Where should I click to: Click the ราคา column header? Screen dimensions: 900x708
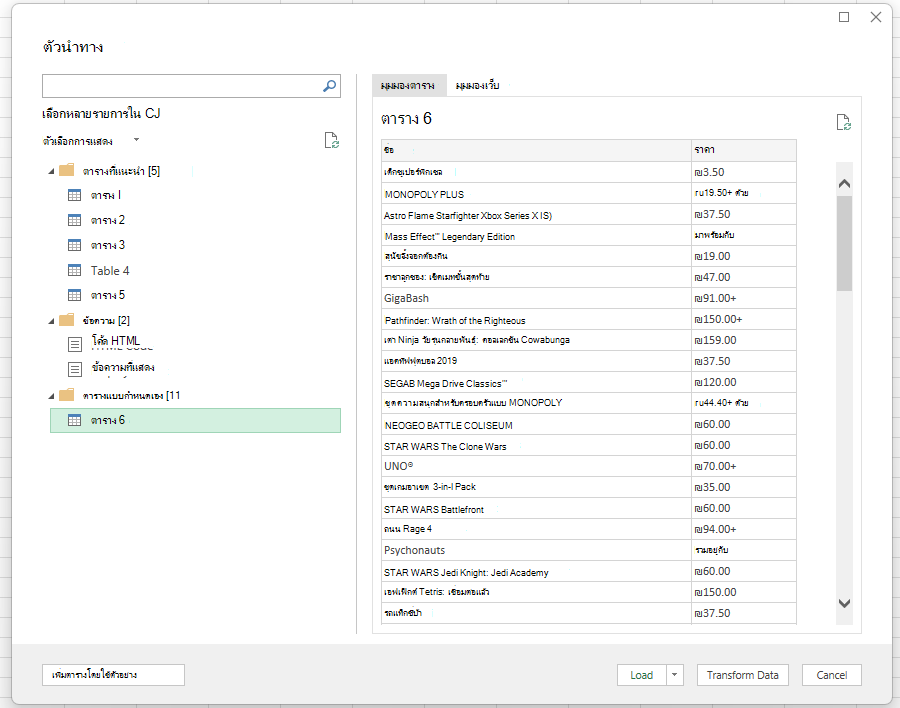click(744, 150)
